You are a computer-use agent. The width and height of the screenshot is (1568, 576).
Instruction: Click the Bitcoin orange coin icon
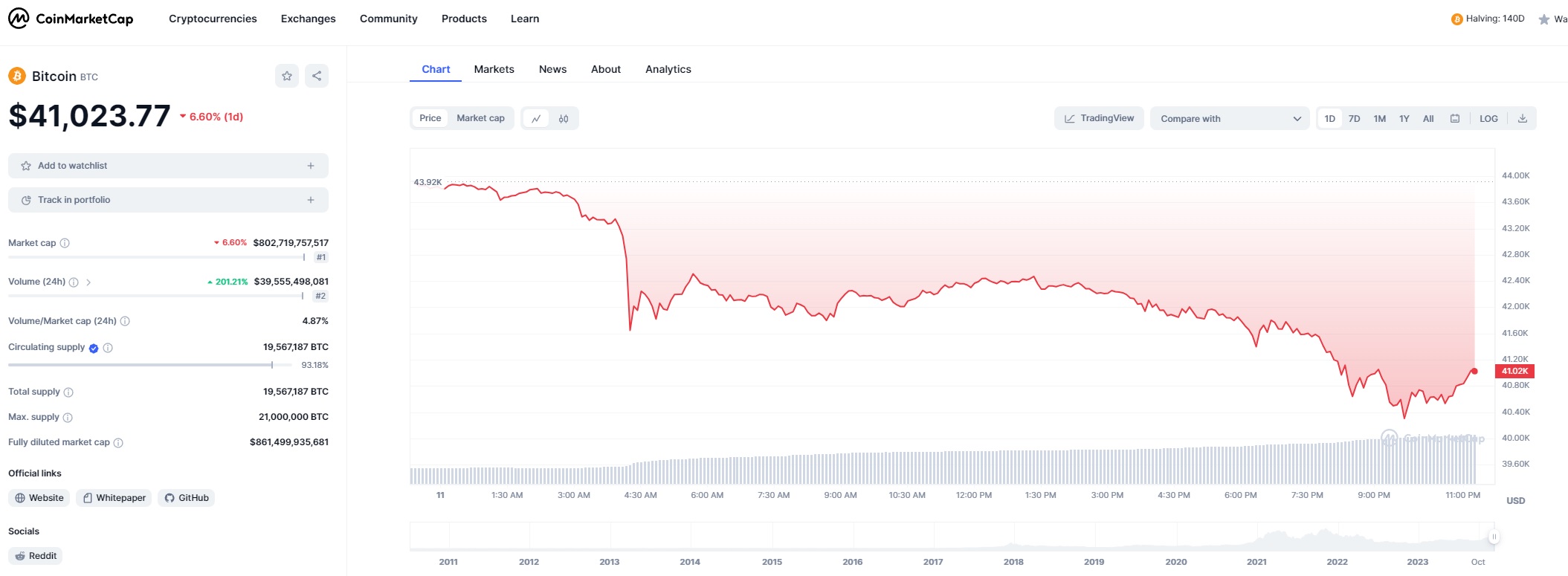(17, 76)
